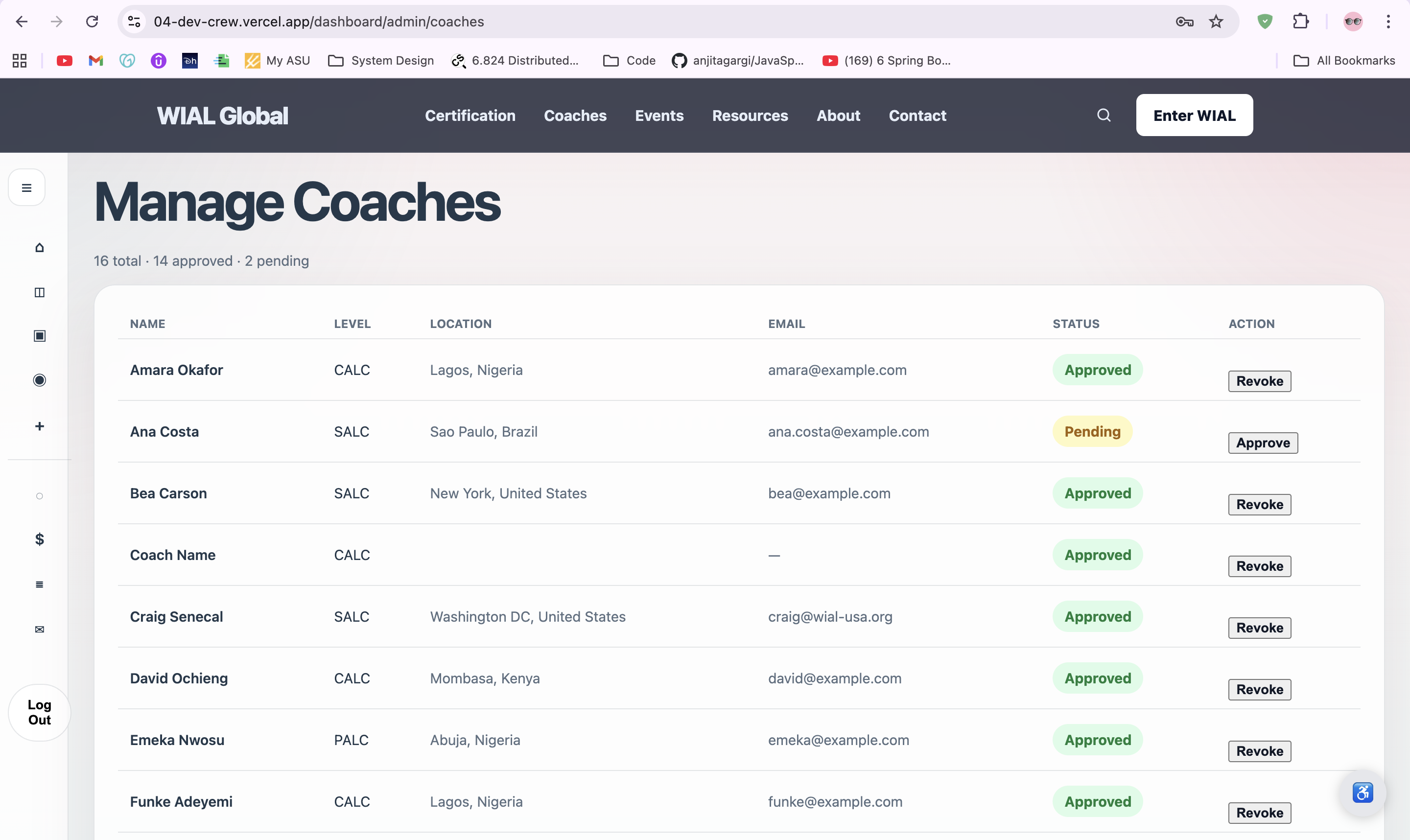
Task: Bookmark this page with star icon
Action: click(x=1216, y=22)
